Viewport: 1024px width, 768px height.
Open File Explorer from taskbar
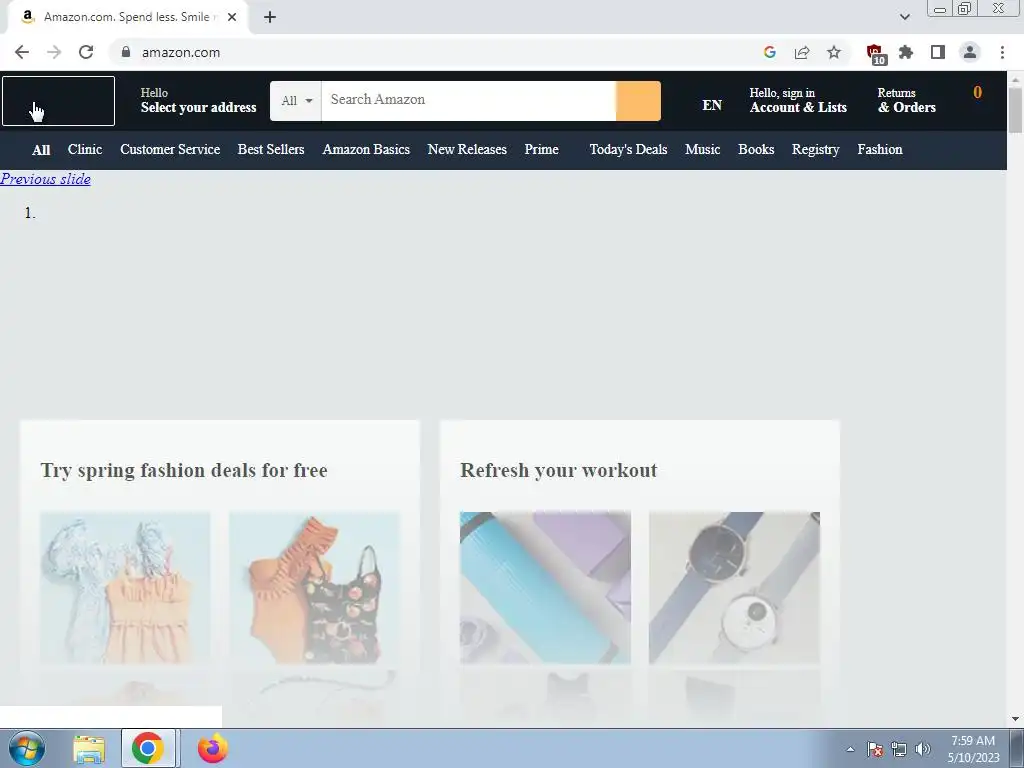tap(89, 748)
